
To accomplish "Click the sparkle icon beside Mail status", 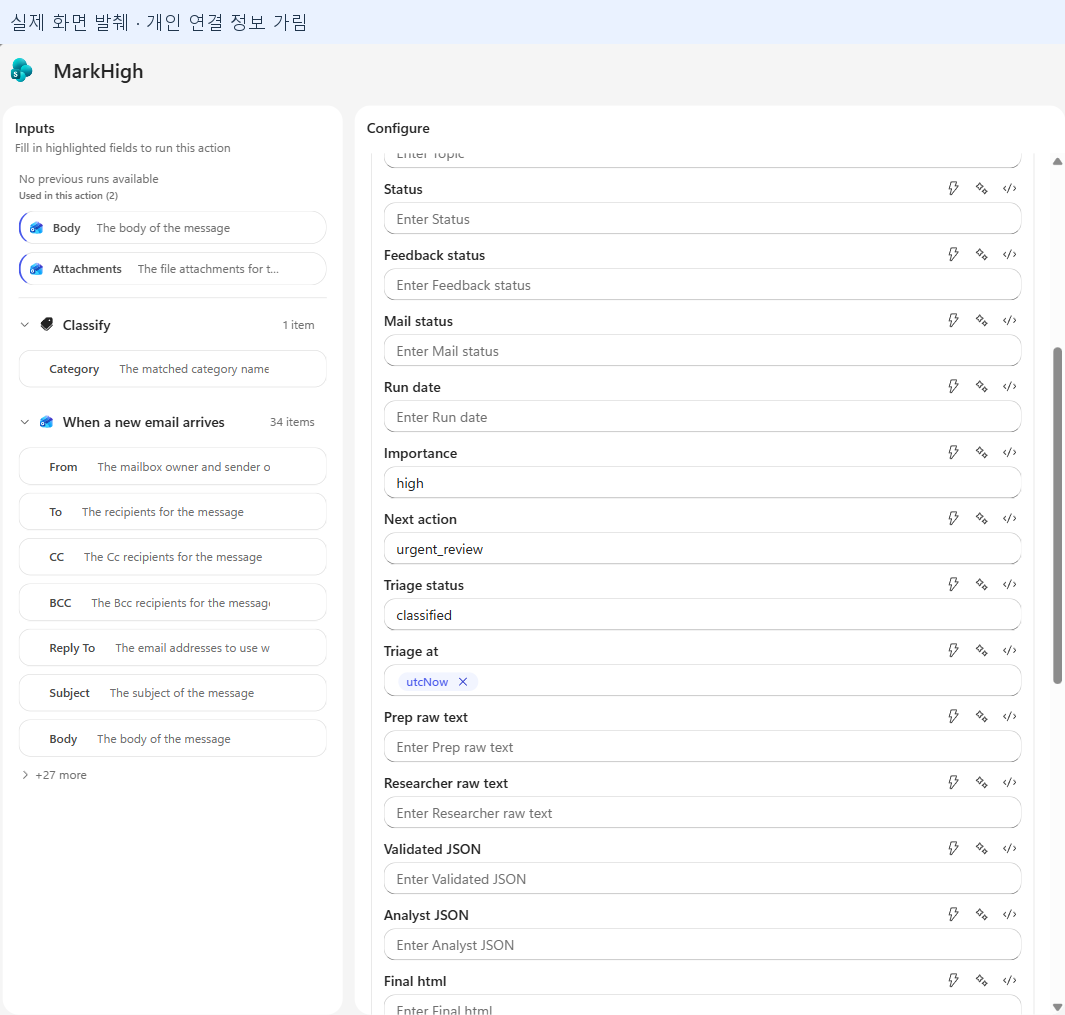I will click(x=981, y=320).
